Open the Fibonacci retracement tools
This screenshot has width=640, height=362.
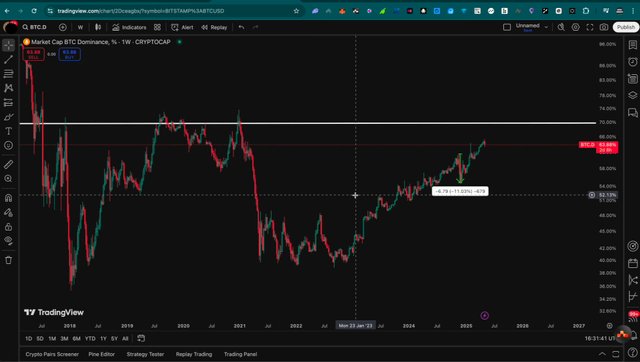click(x=9, y=73)
